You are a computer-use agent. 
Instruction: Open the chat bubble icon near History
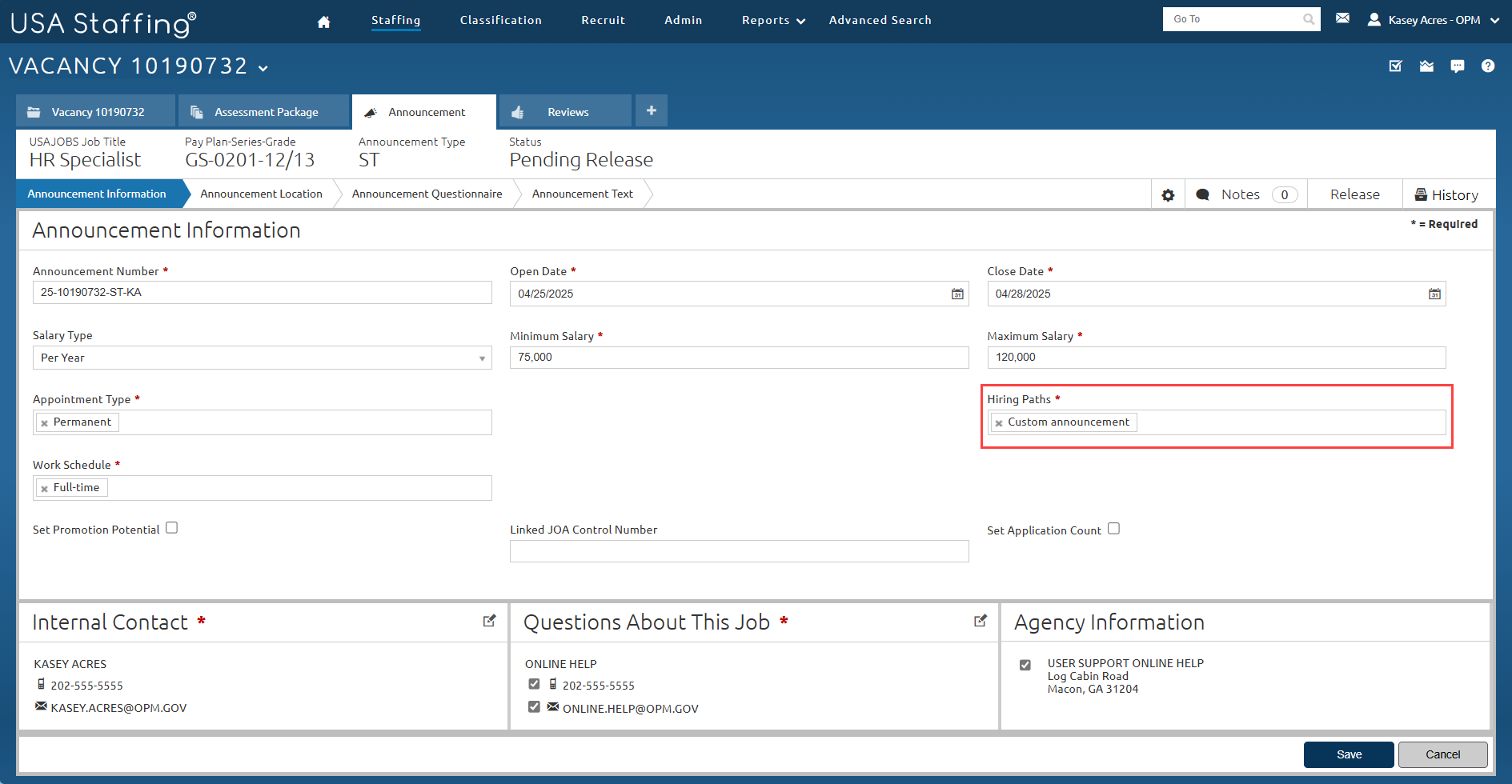(1458, 66)
